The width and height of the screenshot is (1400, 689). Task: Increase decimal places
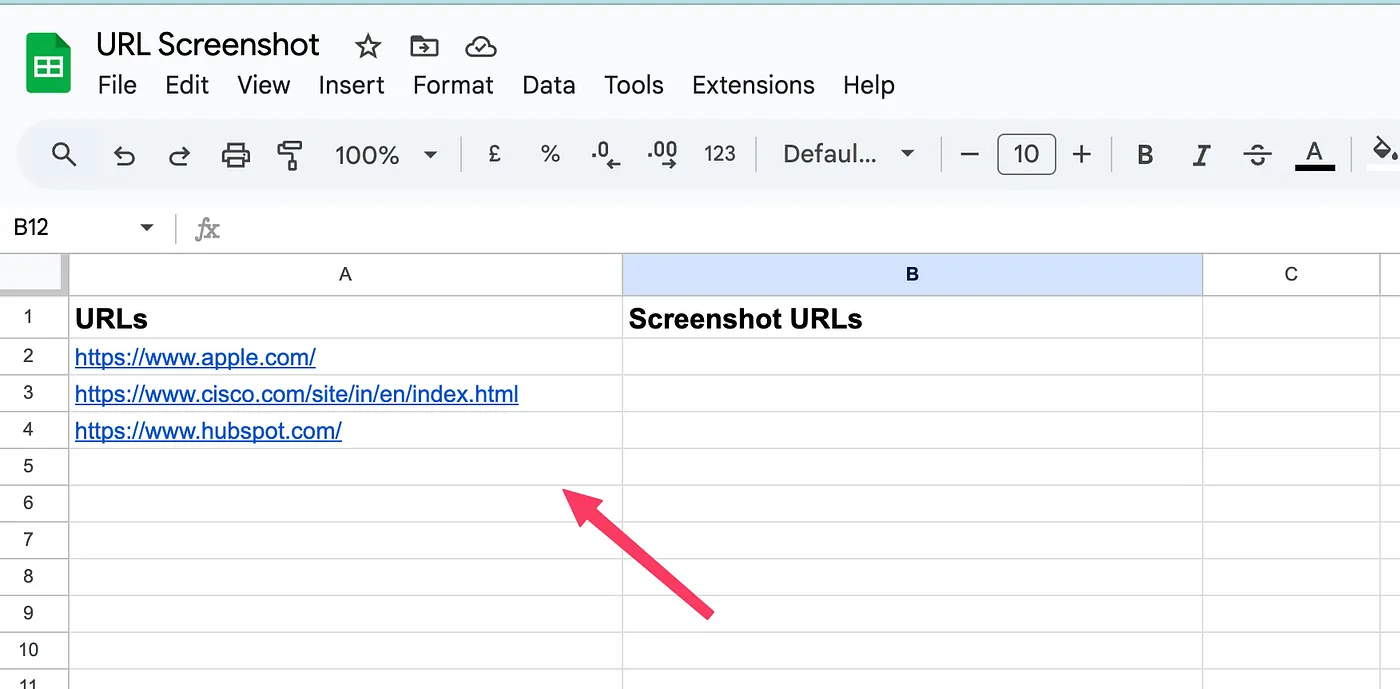tap(662, 154)
